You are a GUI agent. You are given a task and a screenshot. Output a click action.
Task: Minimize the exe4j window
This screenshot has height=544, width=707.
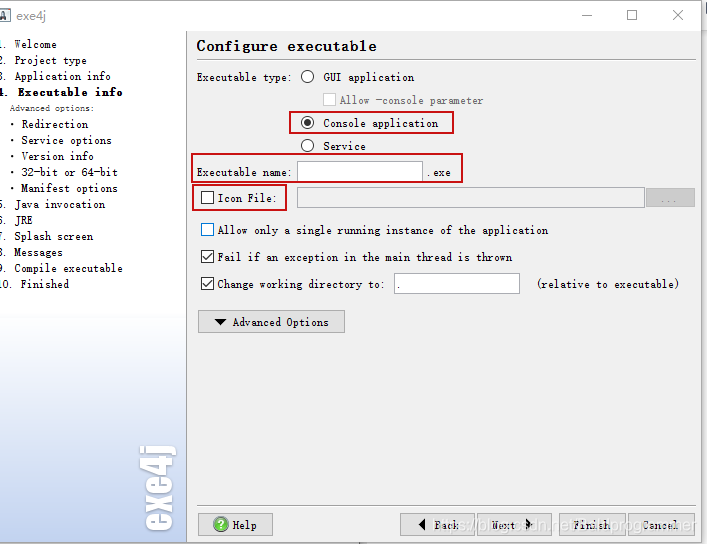[587, 15]
